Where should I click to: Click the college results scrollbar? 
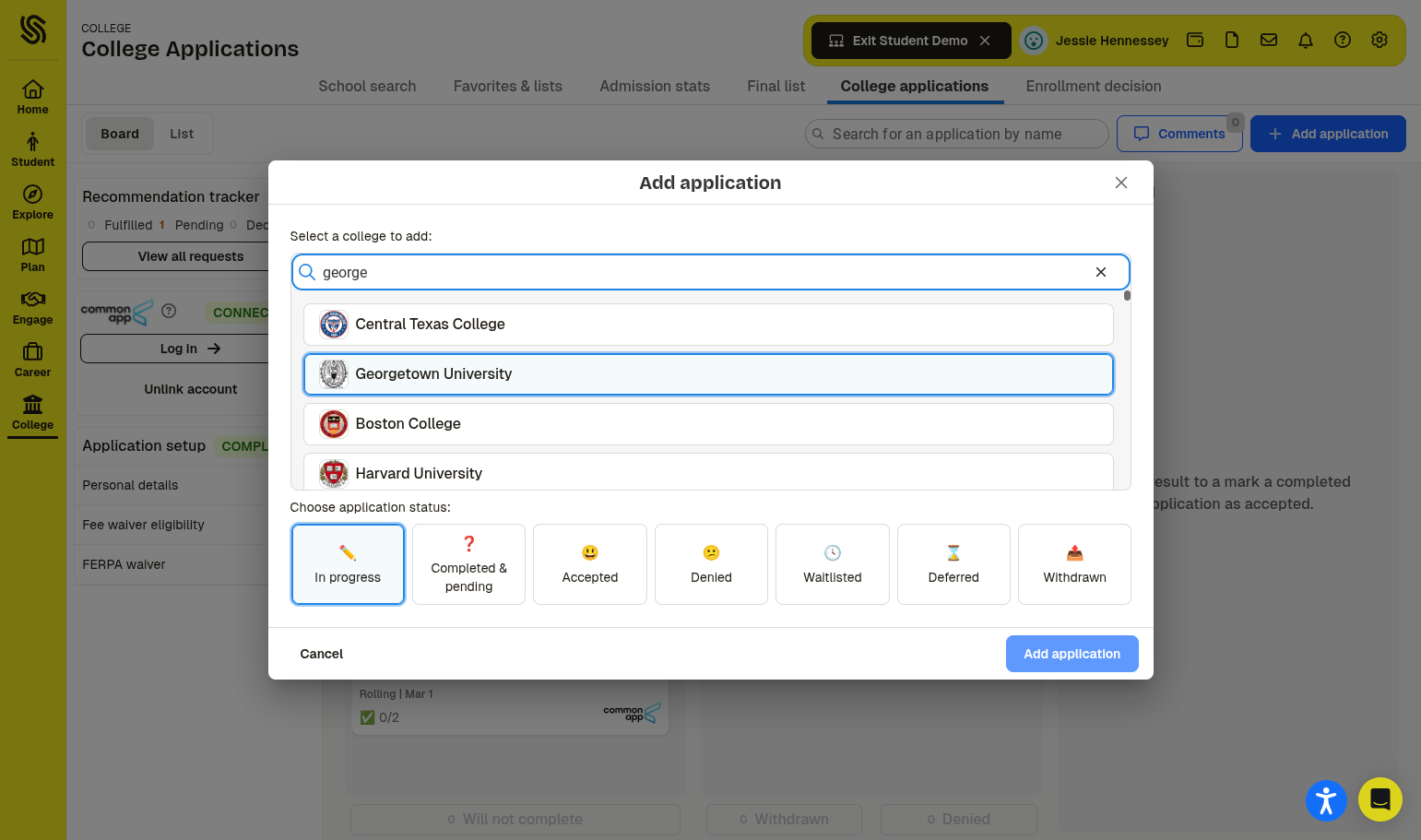[x=1127, y=296]
